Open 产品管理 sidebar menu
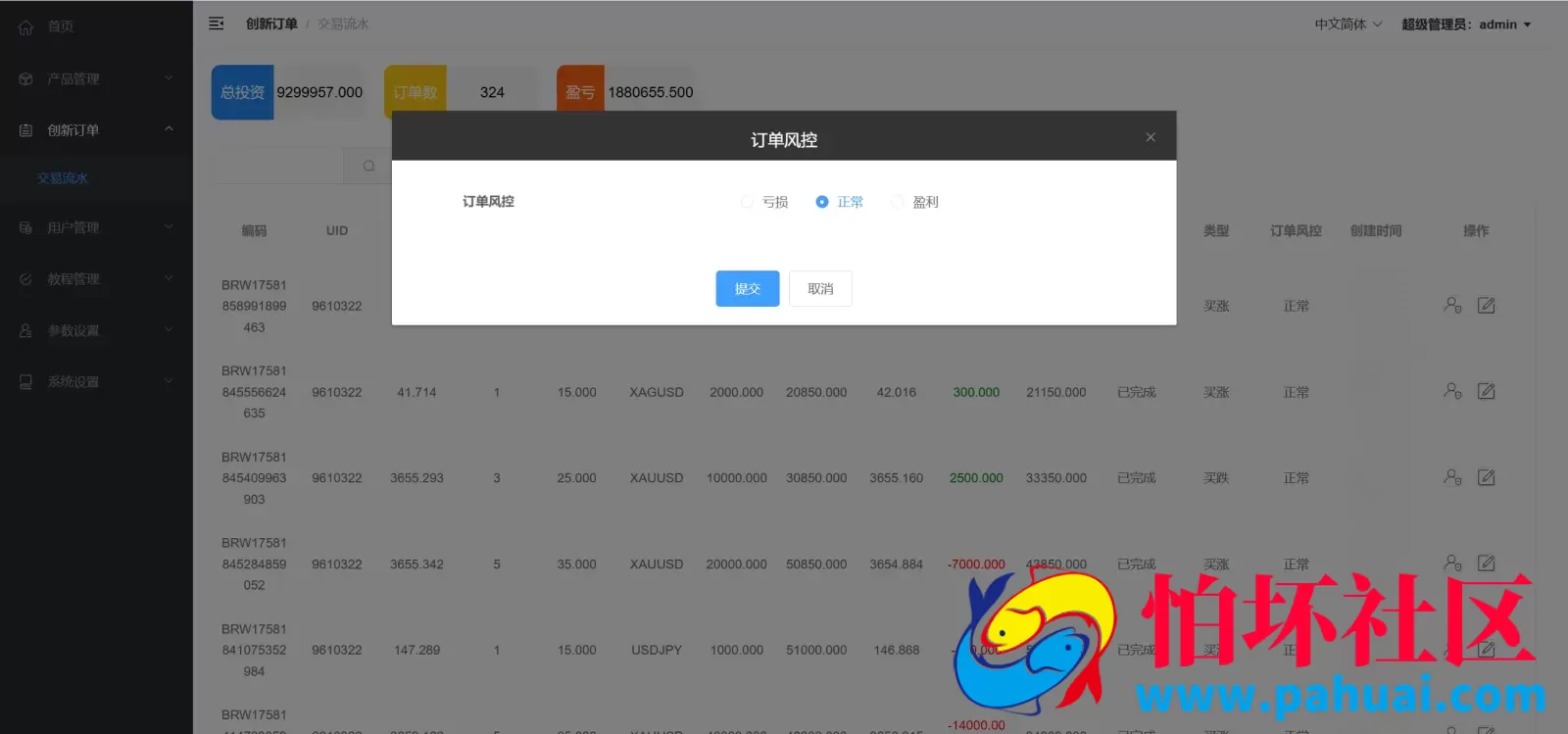The width and height of the screenshot is (1568, 734). coord(96,78)
